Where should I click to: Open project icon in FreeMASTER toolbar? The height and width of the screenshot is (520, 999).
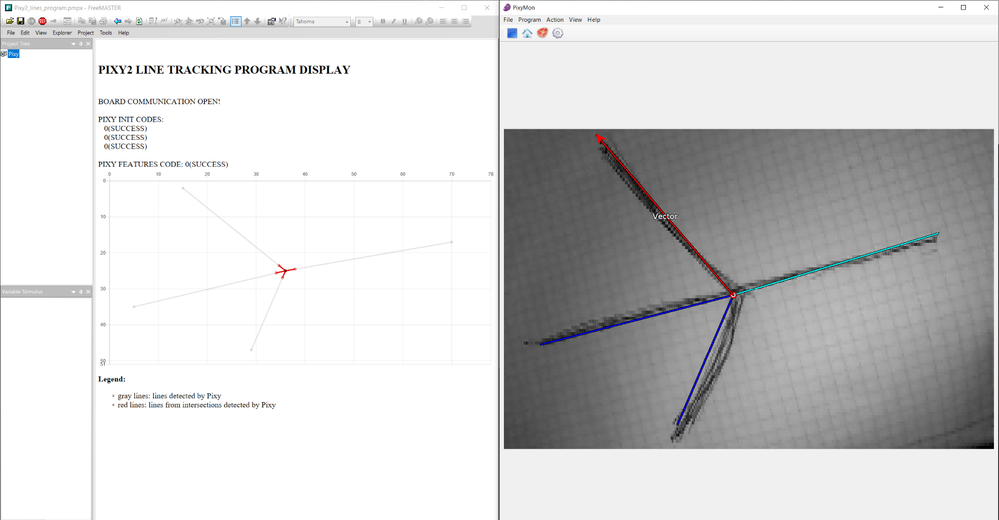tap(10, 21)
